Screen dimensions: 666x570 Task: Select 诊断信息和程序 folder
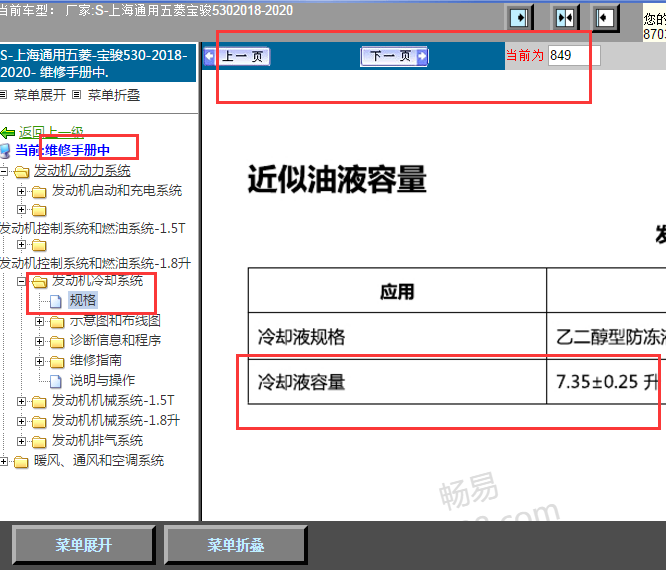point(116,340)
